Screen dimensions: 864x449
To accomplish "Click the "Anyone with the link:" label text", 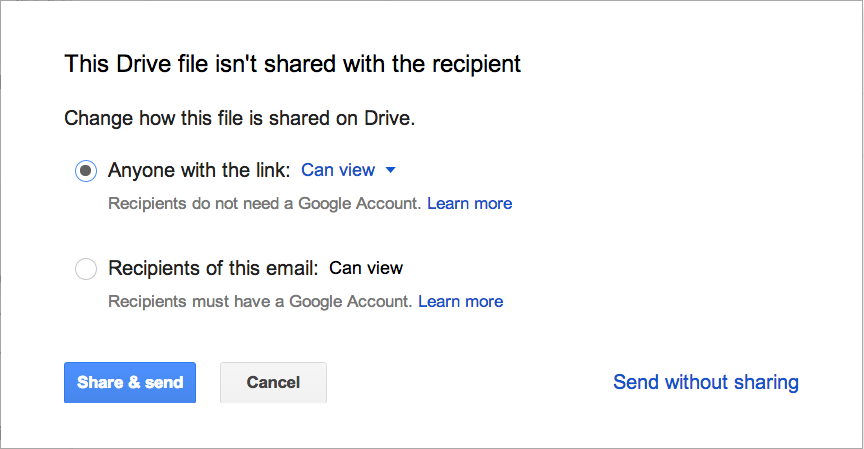I will pyautogui.click(x=199, y=170).
